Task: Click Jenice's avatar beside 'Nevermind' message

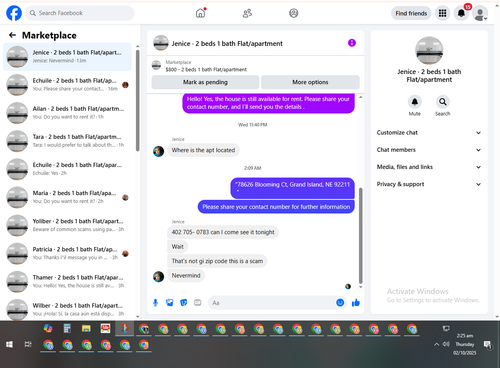Action: coord(158,276)
